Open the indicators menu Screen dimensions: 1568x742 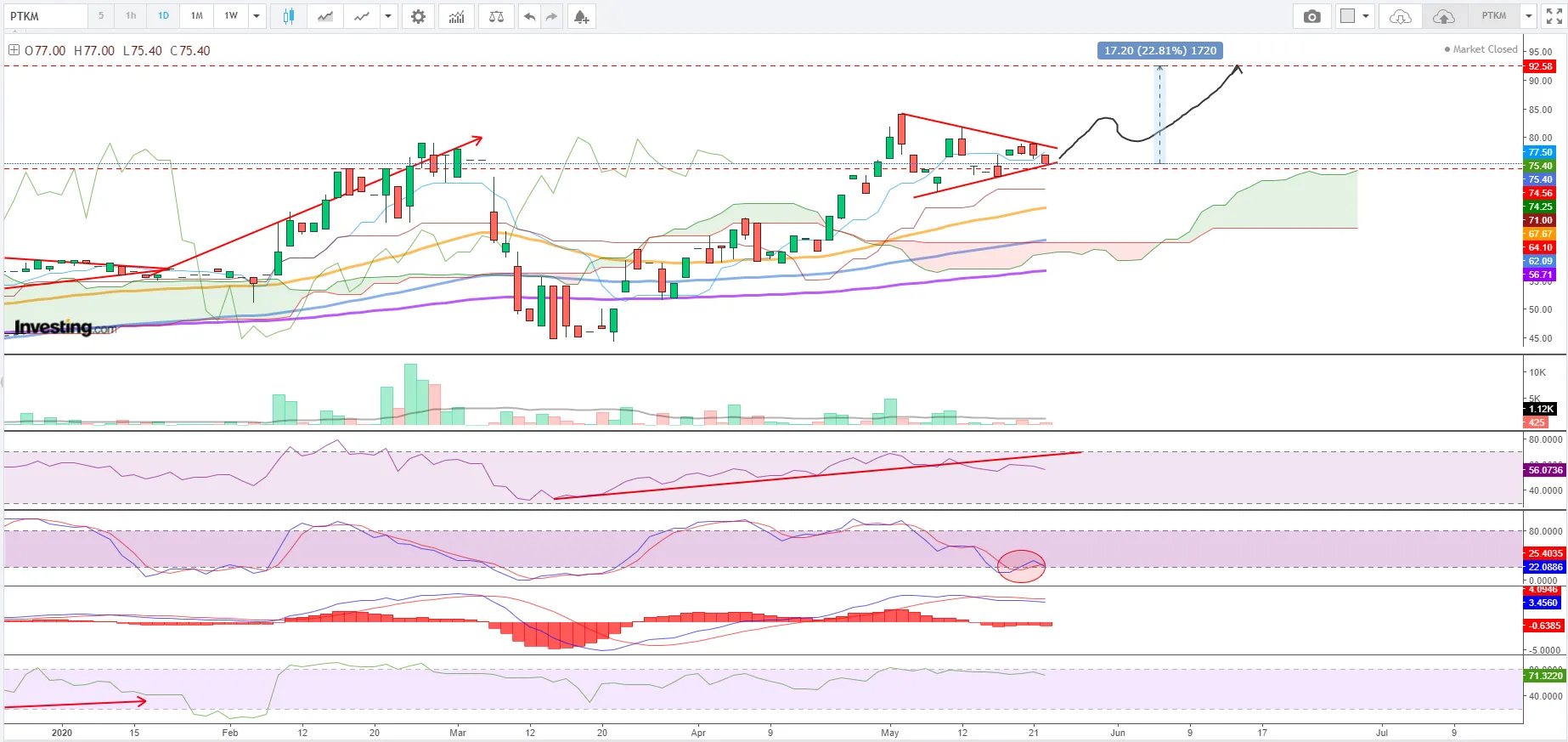457,16
